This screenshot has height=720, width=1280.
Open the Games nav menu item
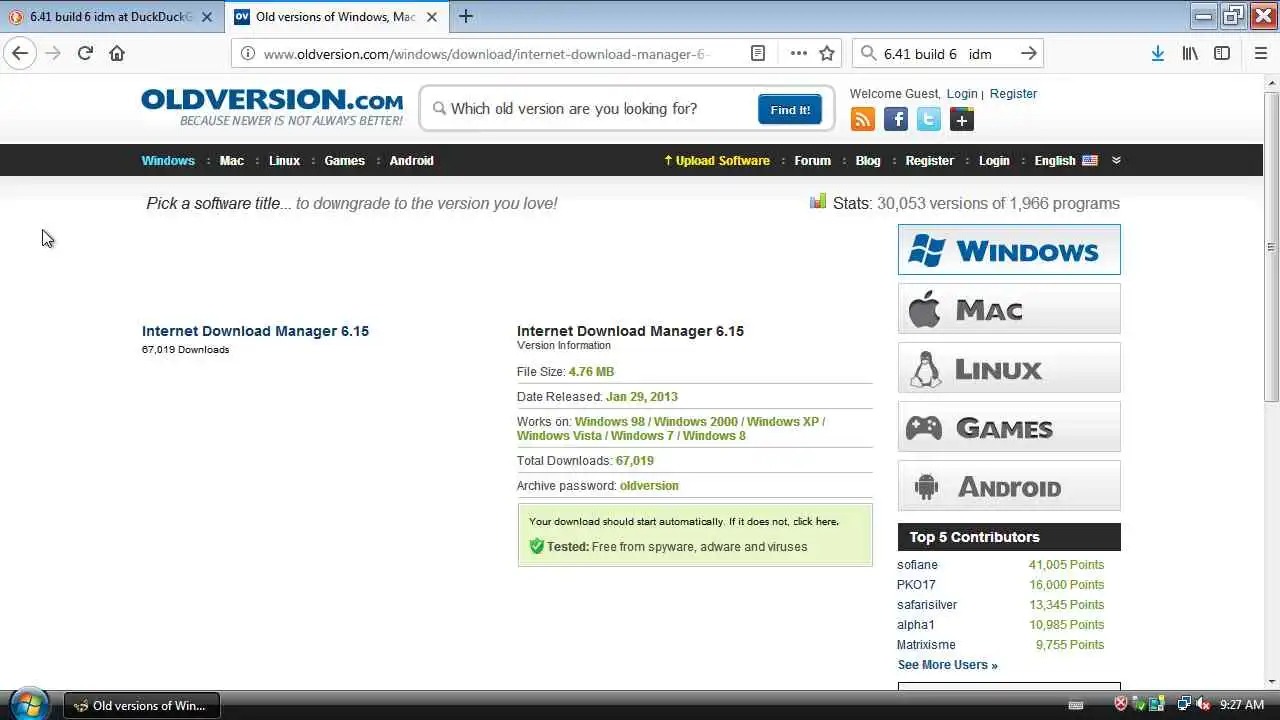click(x=344, y=160)
